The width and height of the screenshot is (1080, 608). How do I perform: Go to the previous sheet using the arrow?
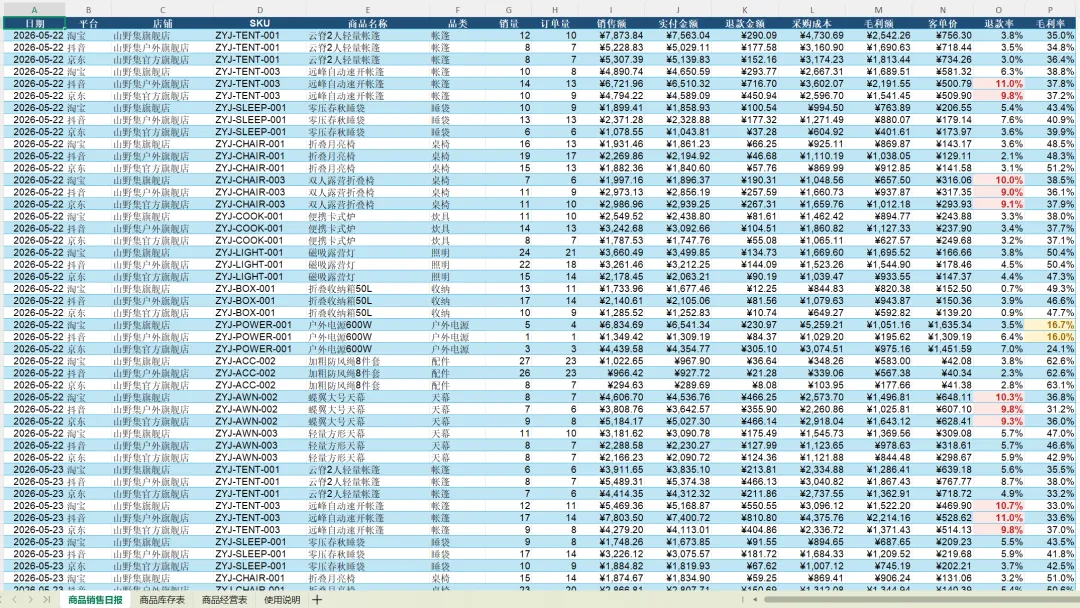[14, 600]
